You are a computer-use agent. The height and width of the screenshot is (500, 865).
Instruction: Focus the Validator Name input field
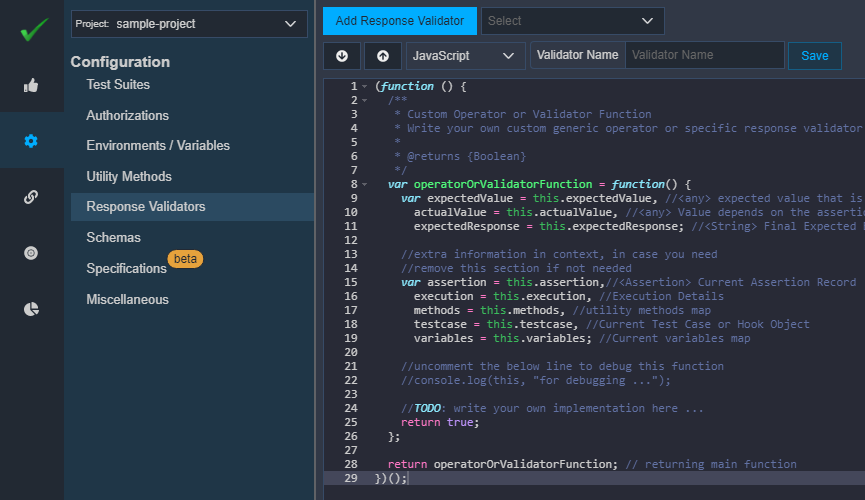tap(704, 55)
